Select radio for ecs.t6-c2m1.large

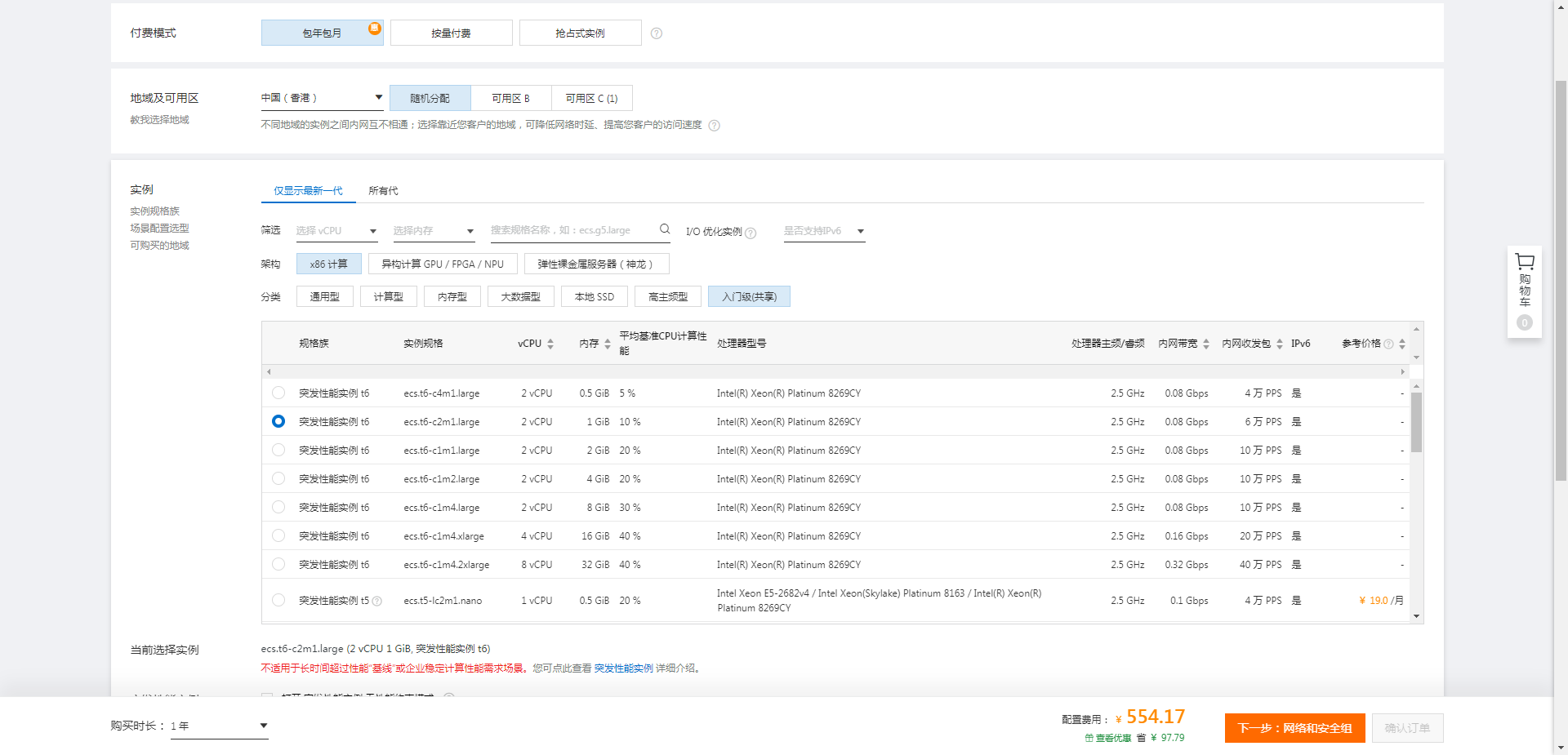click(278, 421)
